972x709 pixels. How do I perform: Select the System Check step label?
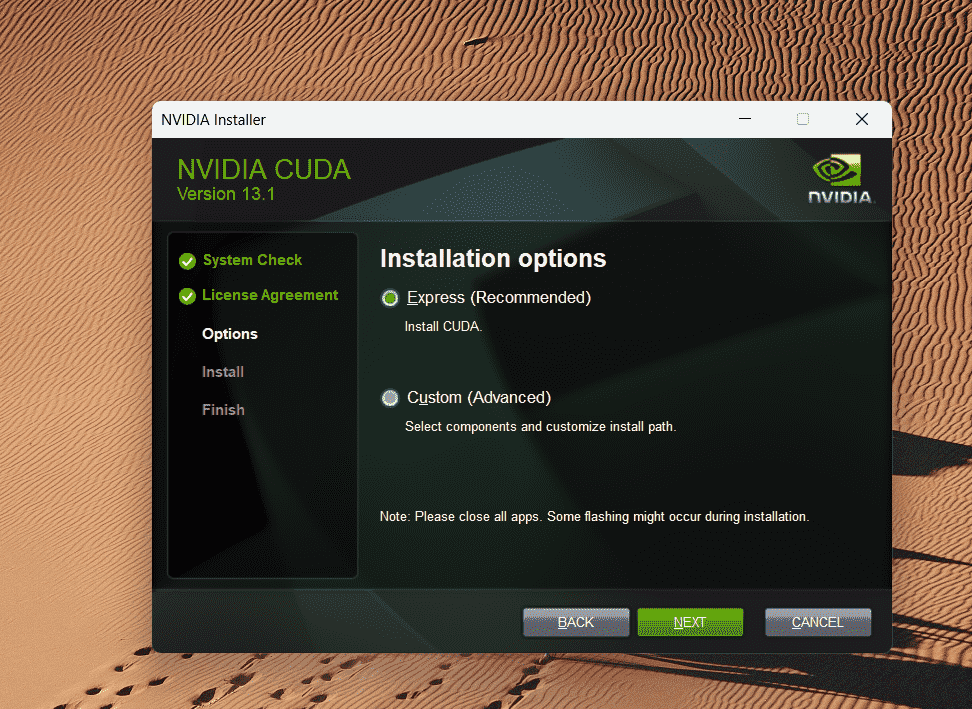252,260
